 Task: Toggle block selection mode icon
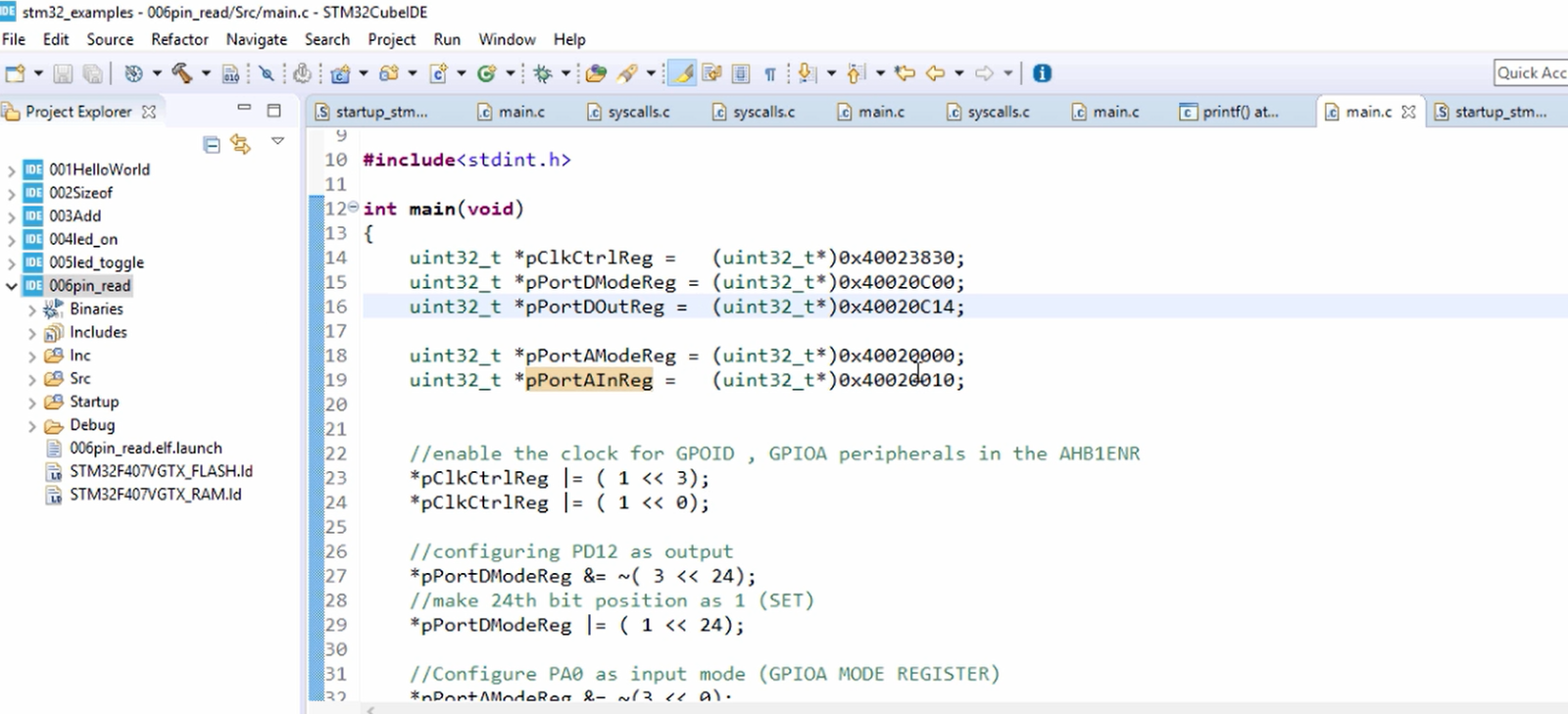click(x=742, y=73)
